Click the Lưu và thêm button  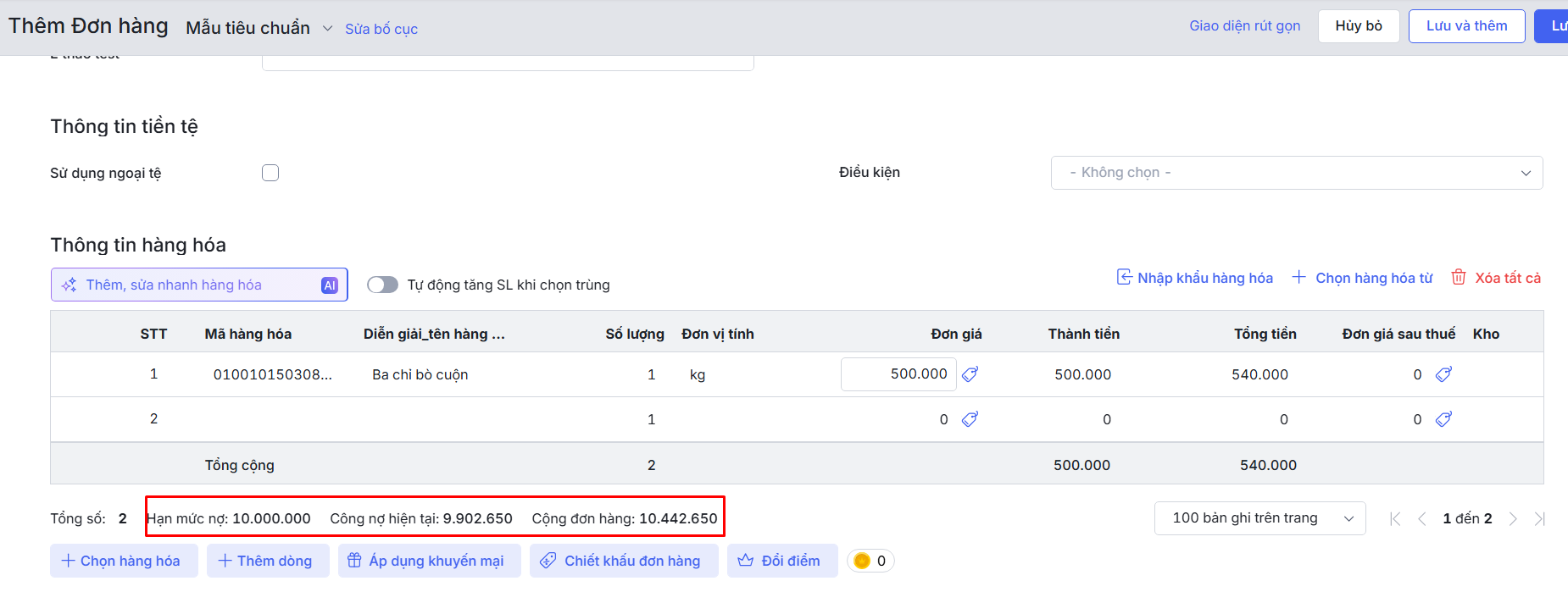click(x=1466, y=25)
